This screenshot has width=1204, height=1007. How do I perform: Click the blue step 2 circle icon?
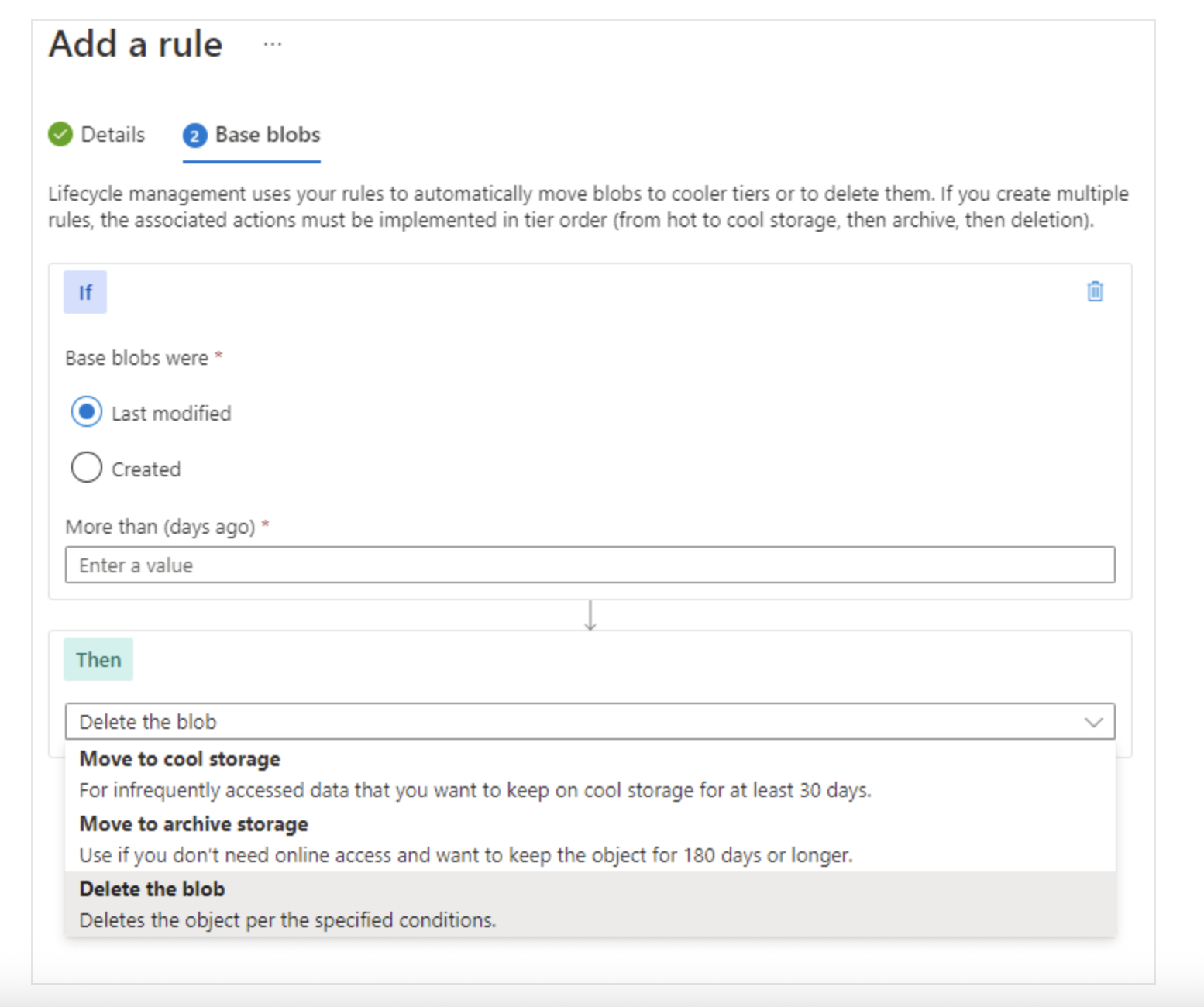tap(194, 136)
